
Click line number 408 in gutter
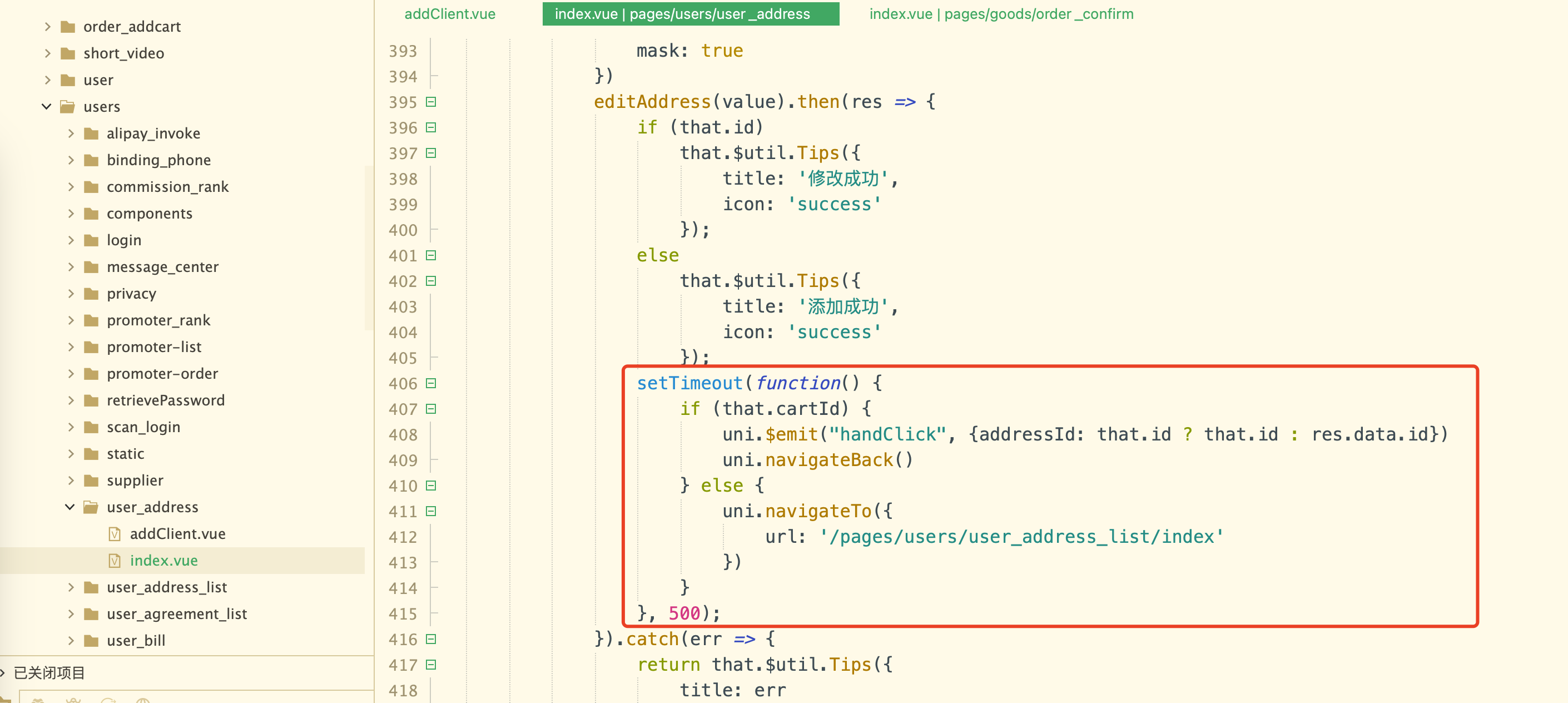(403, 434)
